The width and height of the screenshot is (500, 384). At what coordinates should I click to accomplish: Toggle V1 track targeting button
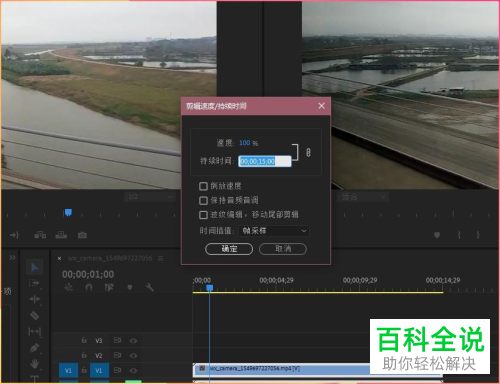click(99, 371)
